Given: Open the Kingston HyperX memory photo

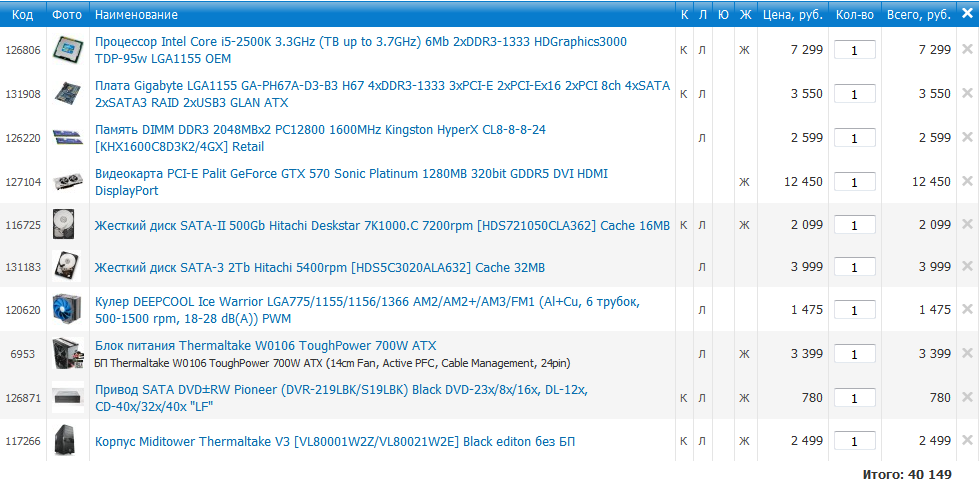Looking at the screenshot, I should [x=68, y=137].
